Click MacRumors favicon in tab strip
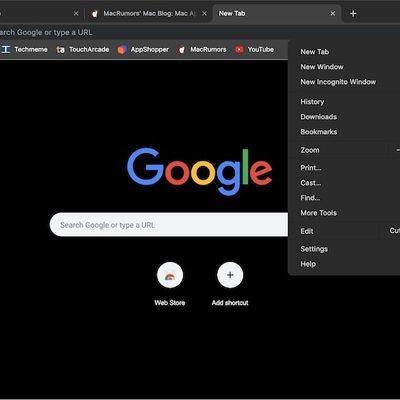Image resolution: width=400 pixels, height=400 pixels. pyautogui.click(x=95, y=14)
